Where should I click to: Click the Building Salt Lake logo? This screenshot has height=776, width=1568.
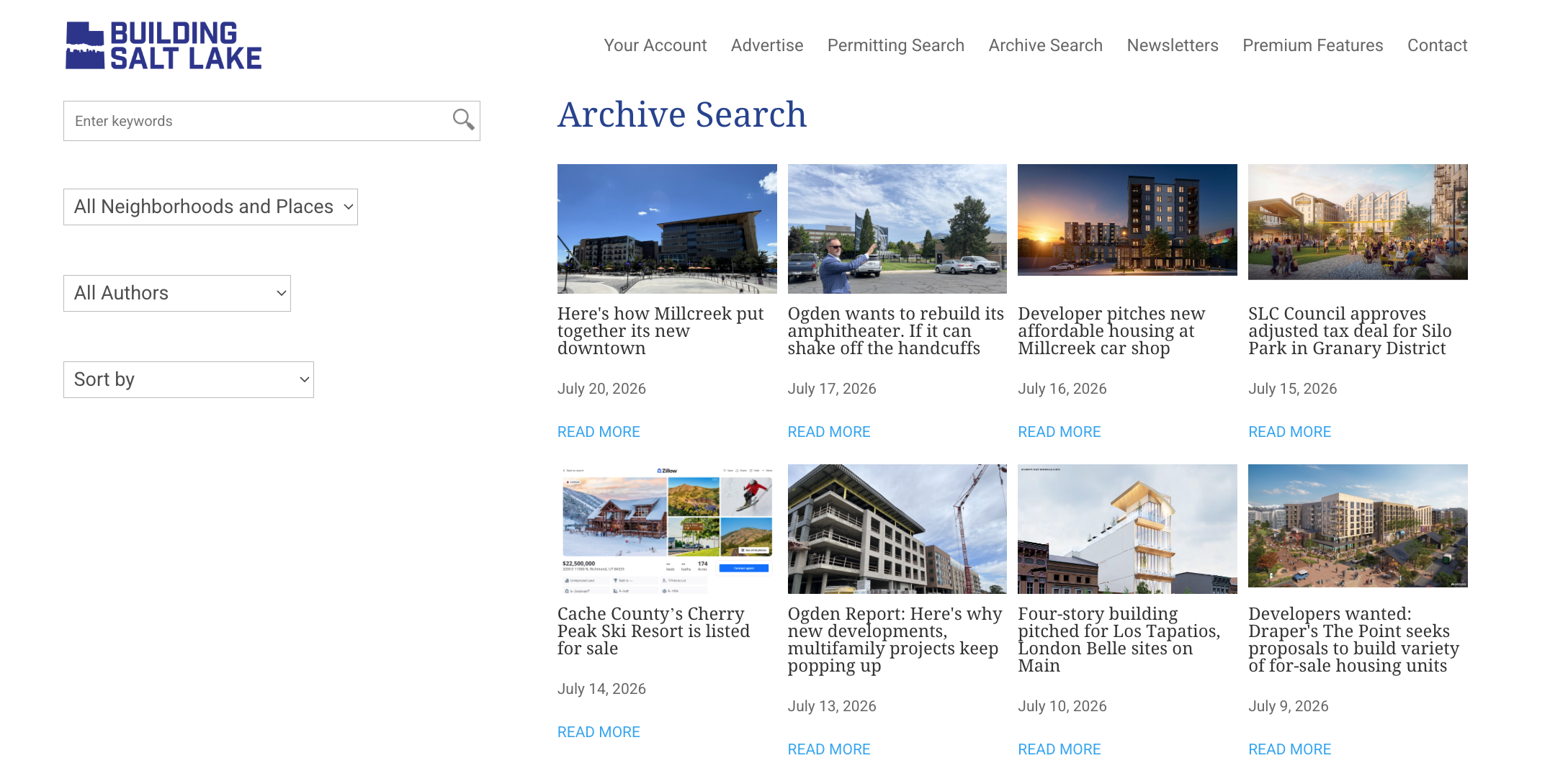[163, 45]
